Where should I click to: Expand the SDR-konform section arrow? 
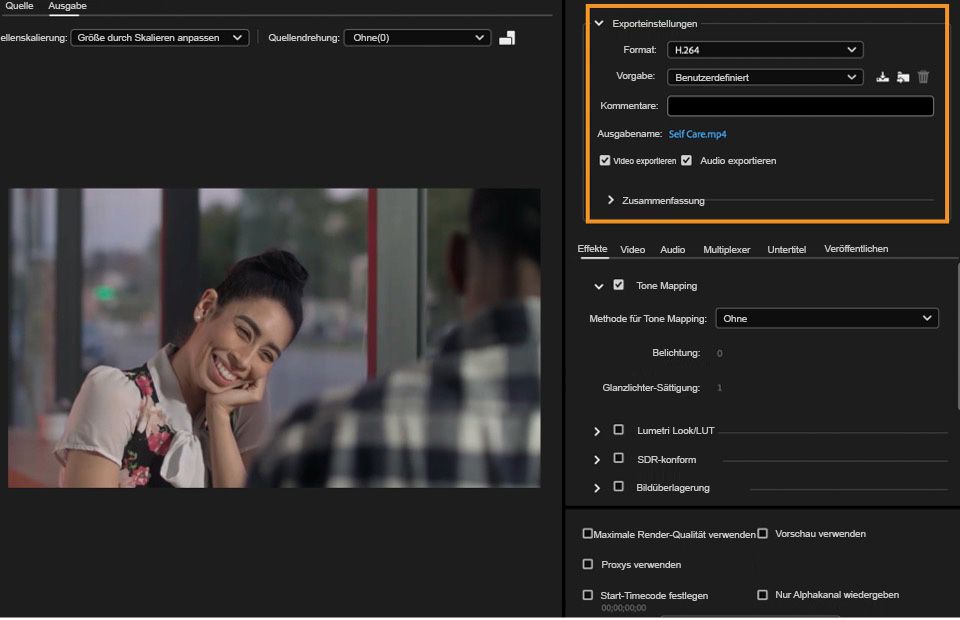(x=597, y=459)
